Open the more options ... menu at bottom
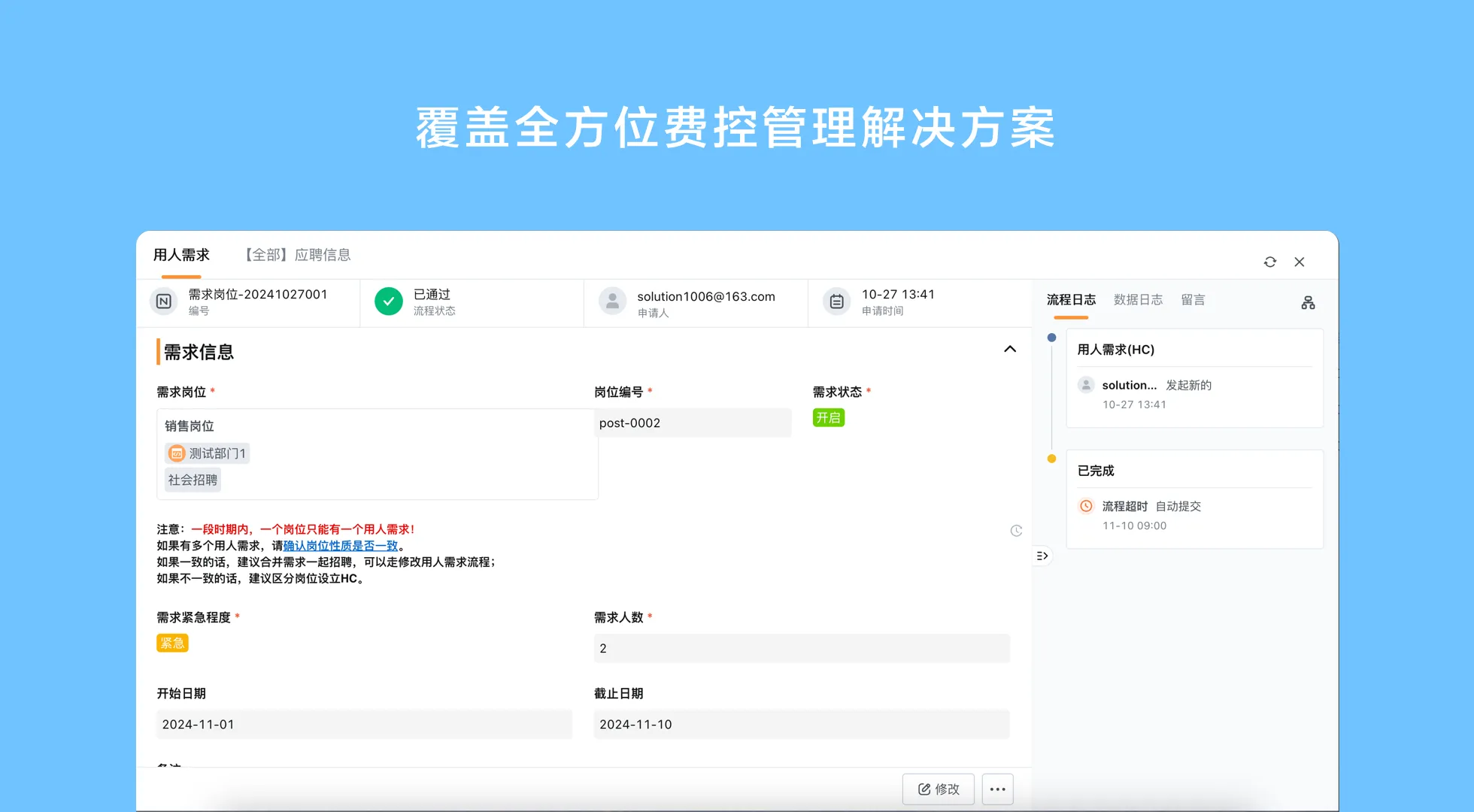The width and height of the screenshot is (1474, 812). (997, 789)
